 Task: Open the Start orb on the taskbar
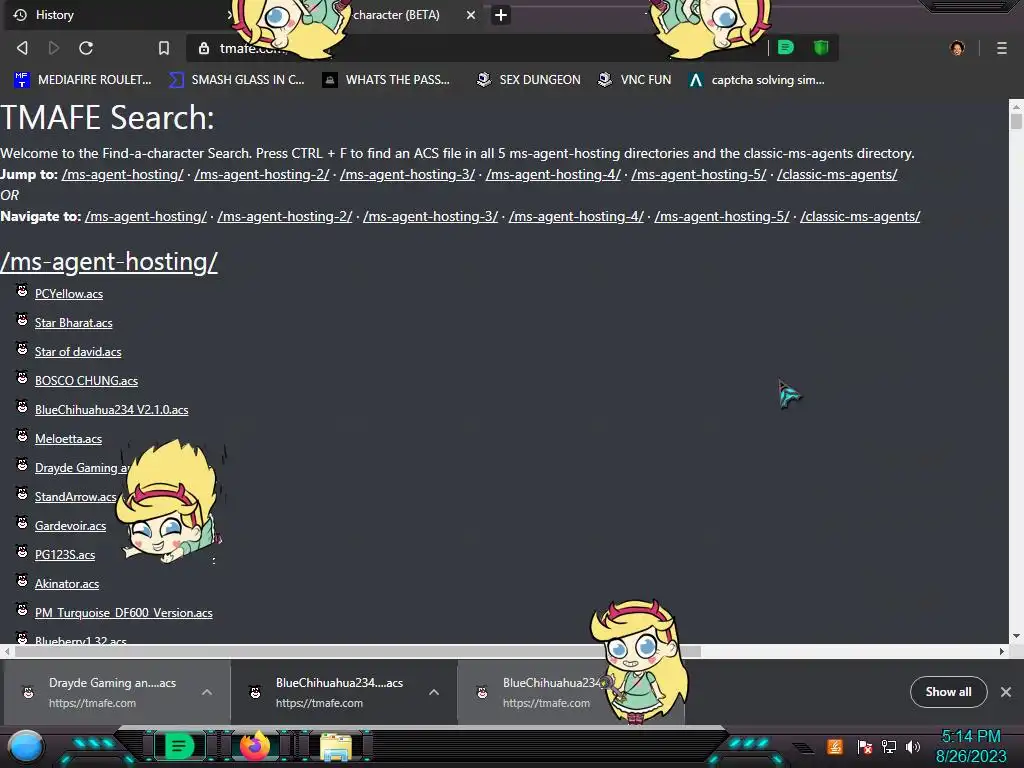[x=27, y=746]
